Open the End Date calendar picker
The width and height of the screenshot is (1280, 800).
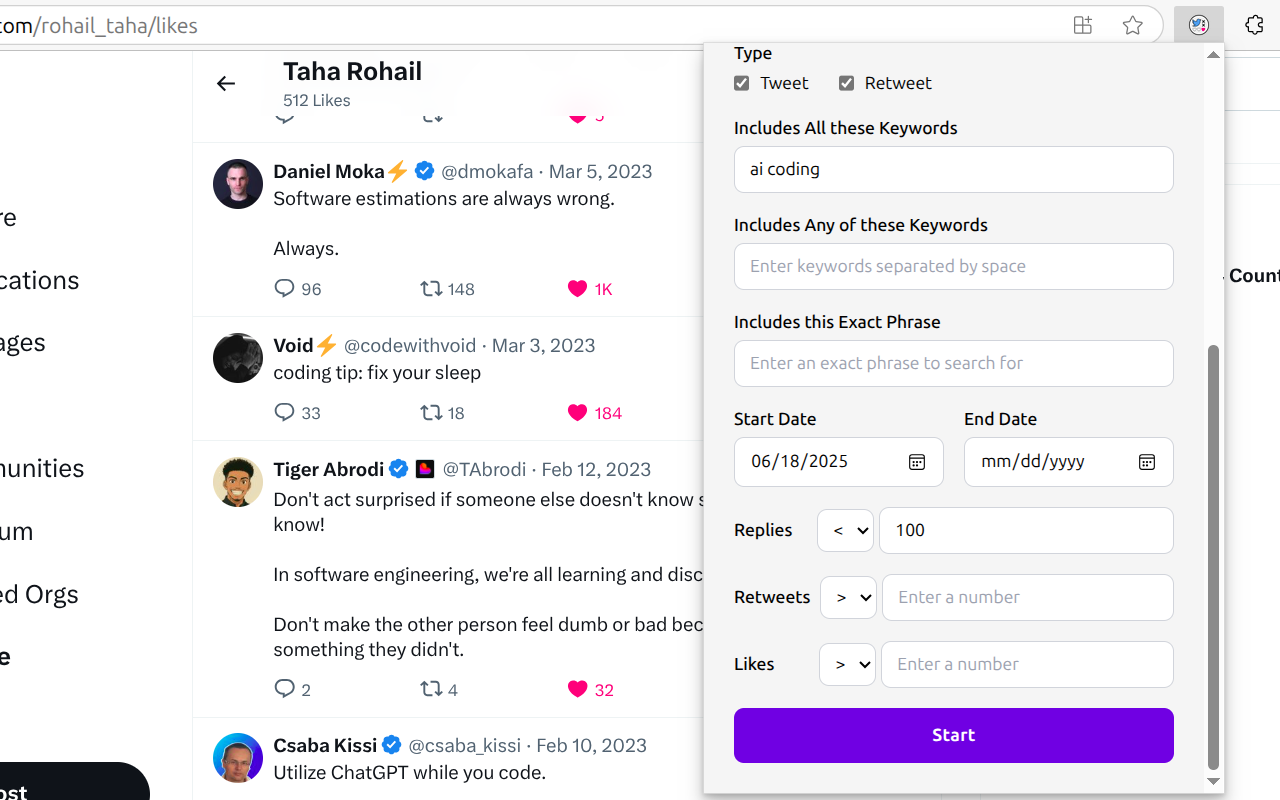click(x=1146, y=462)
